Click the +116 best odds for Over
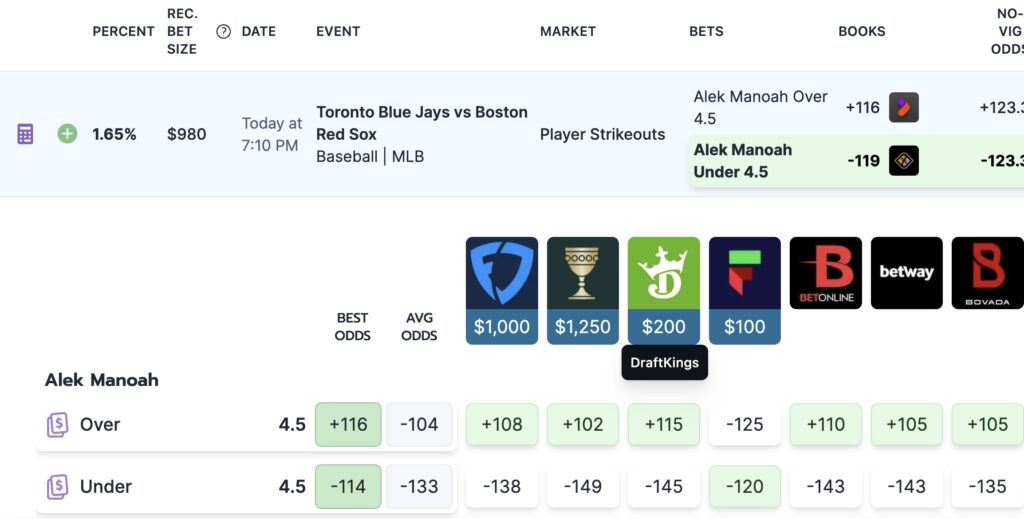 tap(348, 424)
